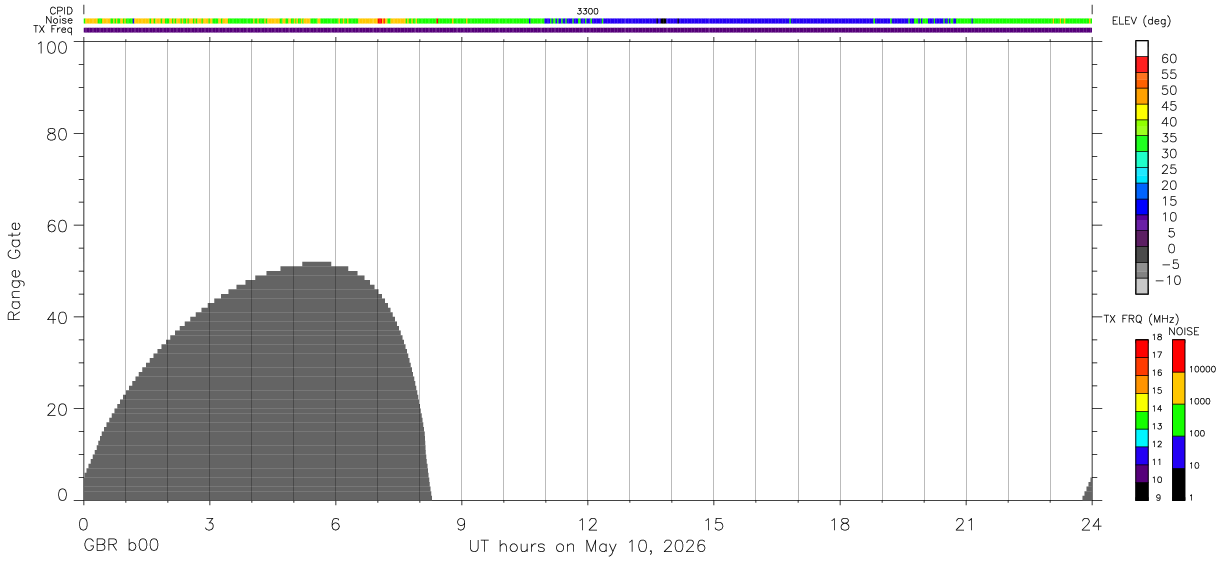Click the ELEV legend label '30'
This screenshot has width=1228, height=567.
(1167, 154)
